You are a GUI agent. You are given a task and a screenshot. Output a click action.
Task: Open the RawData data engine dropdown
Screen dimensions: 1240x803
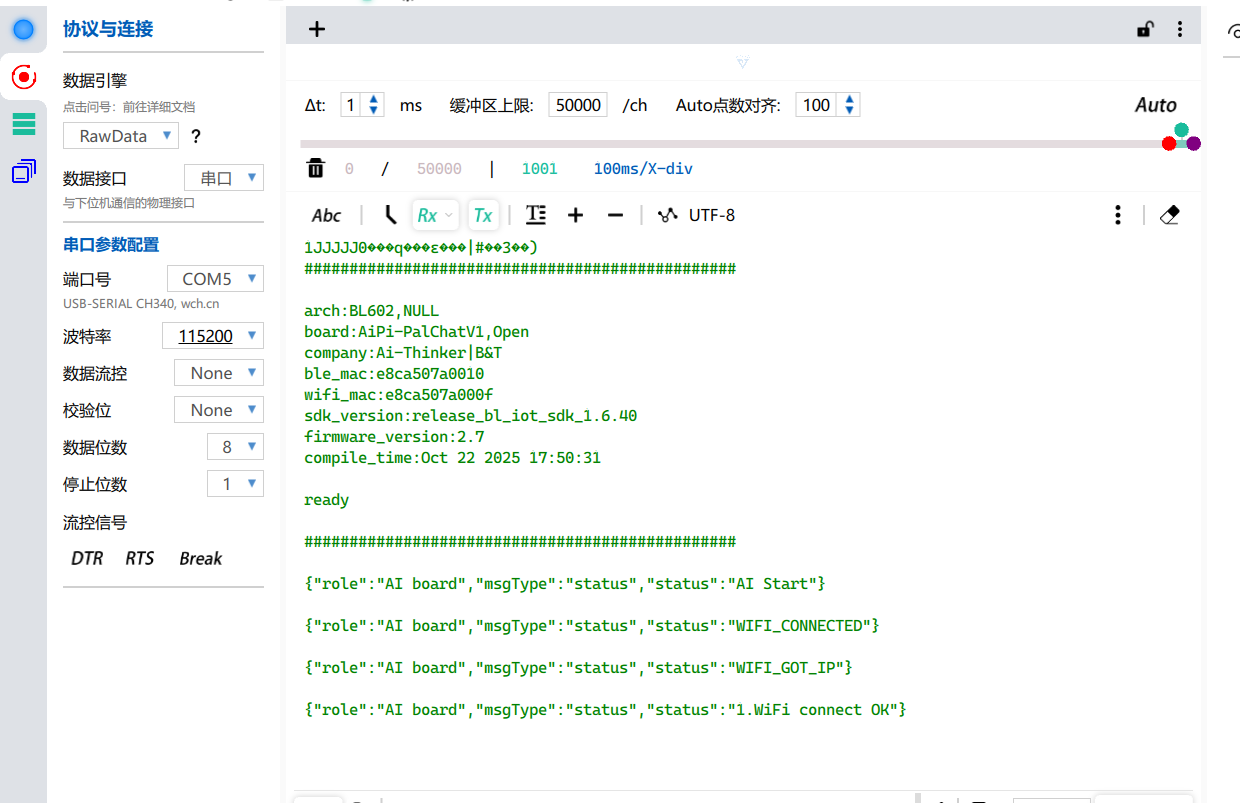tap(121, 136)
